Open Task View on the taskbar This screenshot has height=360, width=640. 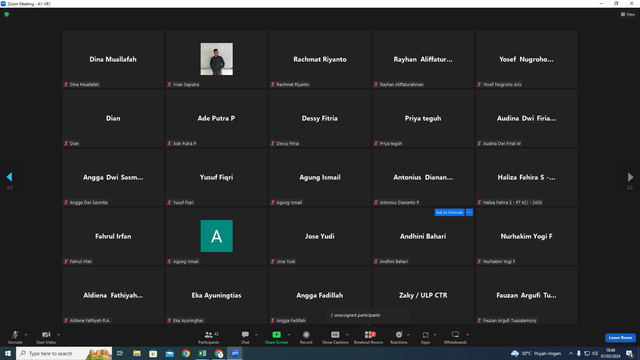pos(120,353)
